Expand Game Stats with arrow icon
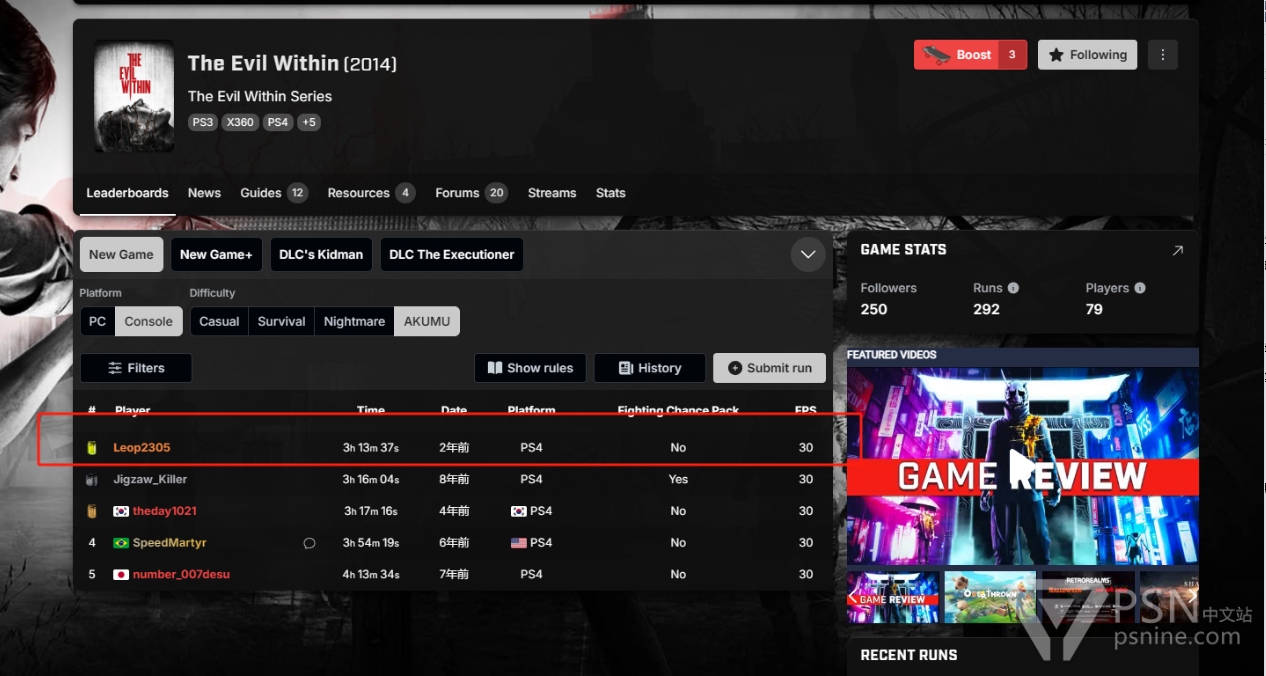Viewport: 1266px width, 676px height. 1177,250
